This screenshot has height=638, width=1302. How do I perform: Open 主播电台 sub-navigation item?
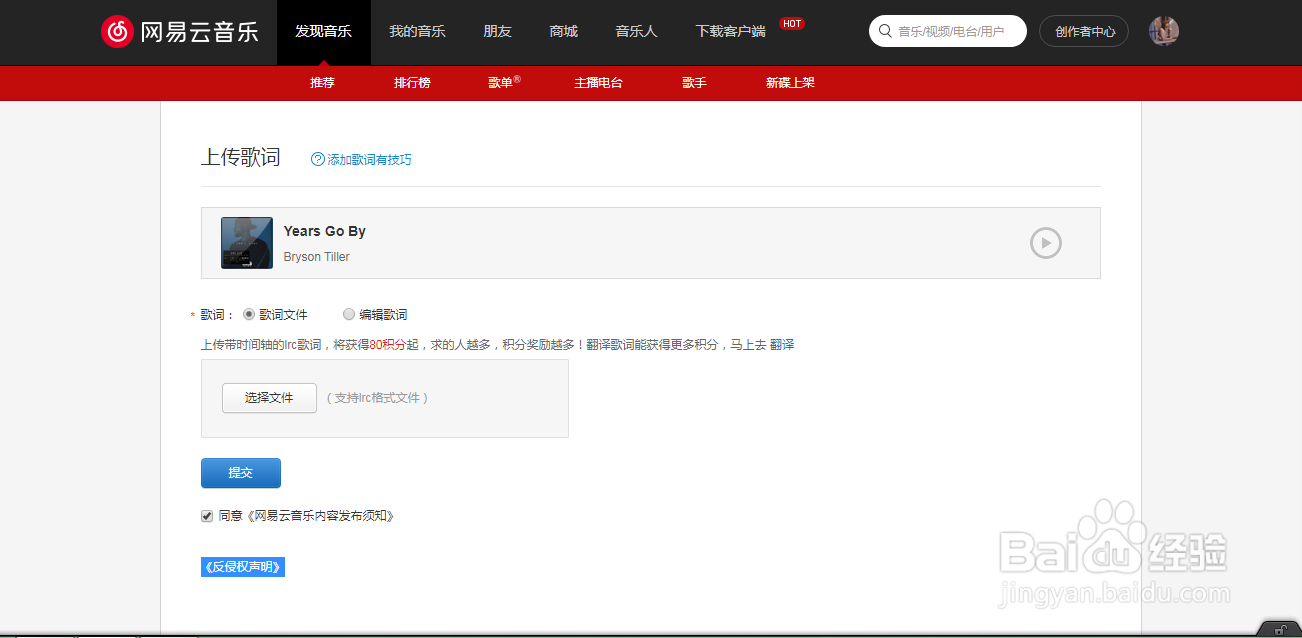point(598,83)
